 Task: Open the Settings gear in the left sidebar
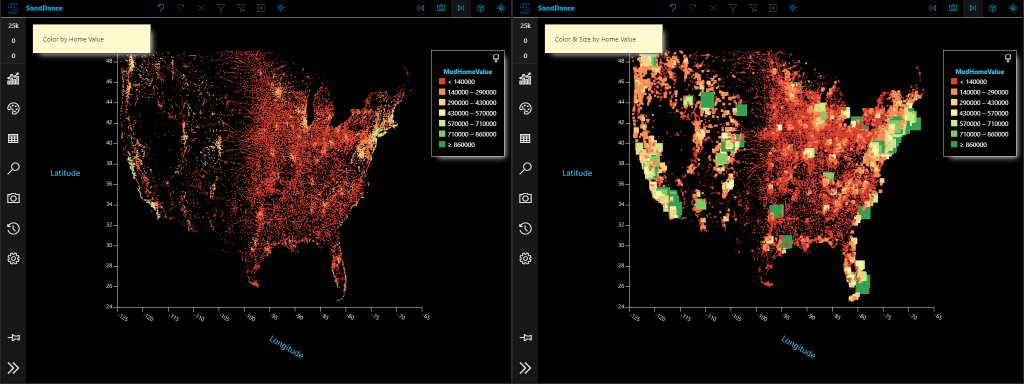coord(13,258)
